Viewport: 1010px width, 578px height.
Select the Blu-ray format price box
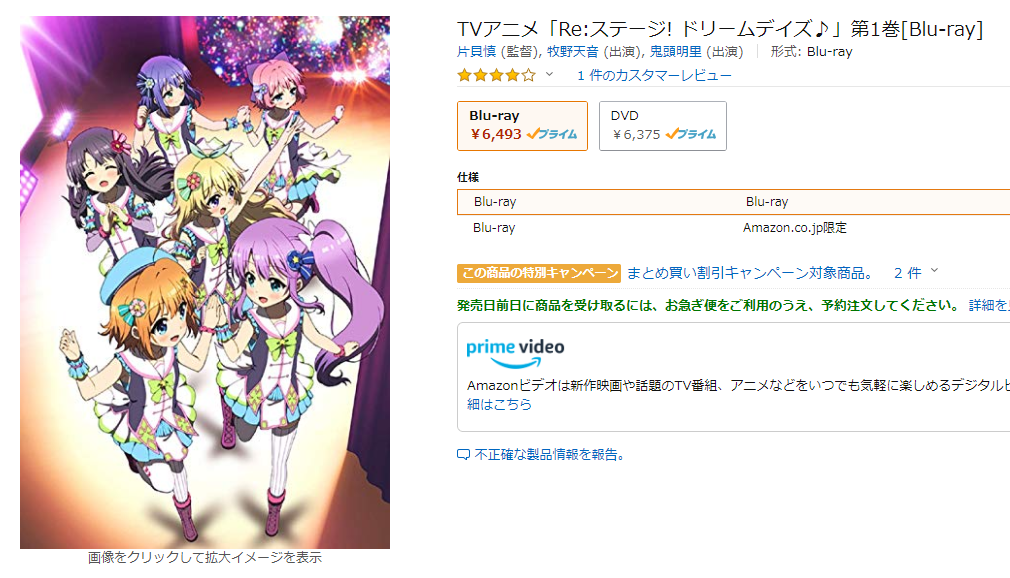click(522, 126)
